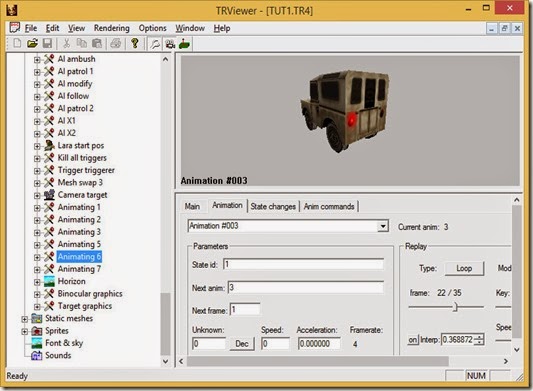Screen dimensions: 533x391
Task: Expand the AI ambush tree node
Action: click(37, 60)
